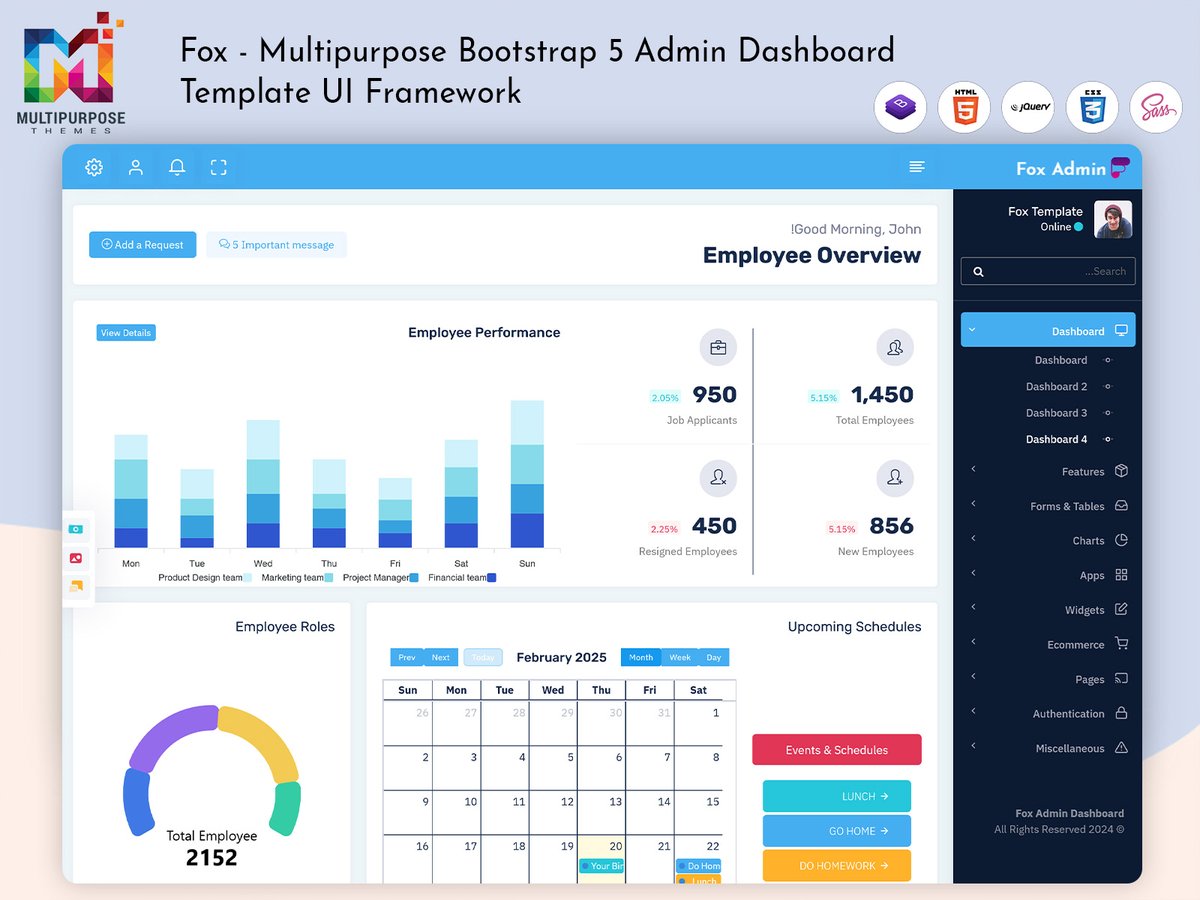Switch calendar to Month view
This screenshot has width=1200, height=900.
pyautogui.click(x=641, y=657)
